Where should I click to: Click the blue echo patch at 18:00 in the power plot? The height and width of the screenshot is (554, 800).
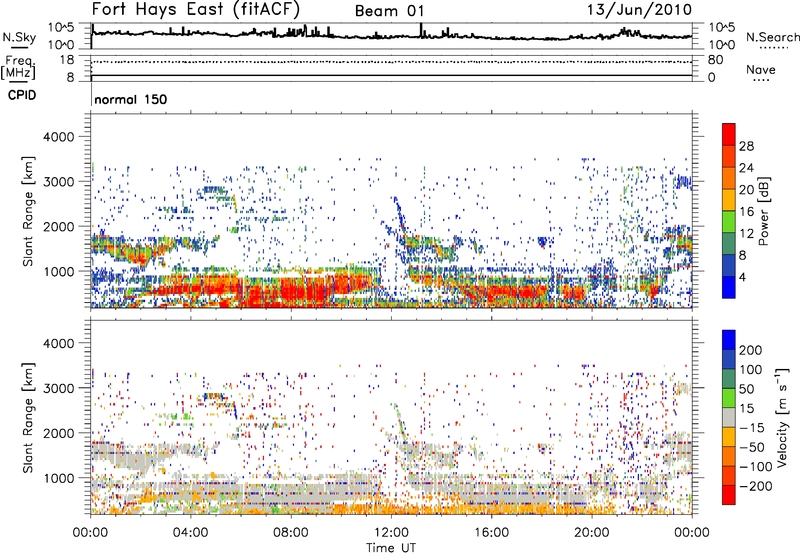[x=542, y=242]
